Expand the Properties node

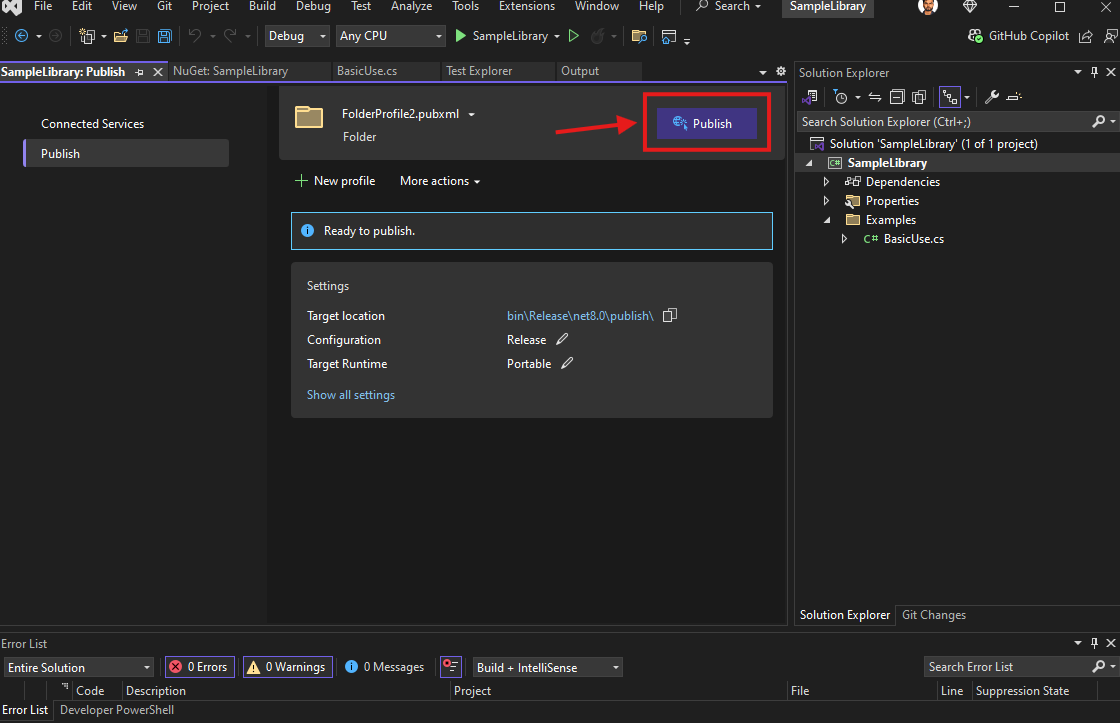click(x=826, y=201)
